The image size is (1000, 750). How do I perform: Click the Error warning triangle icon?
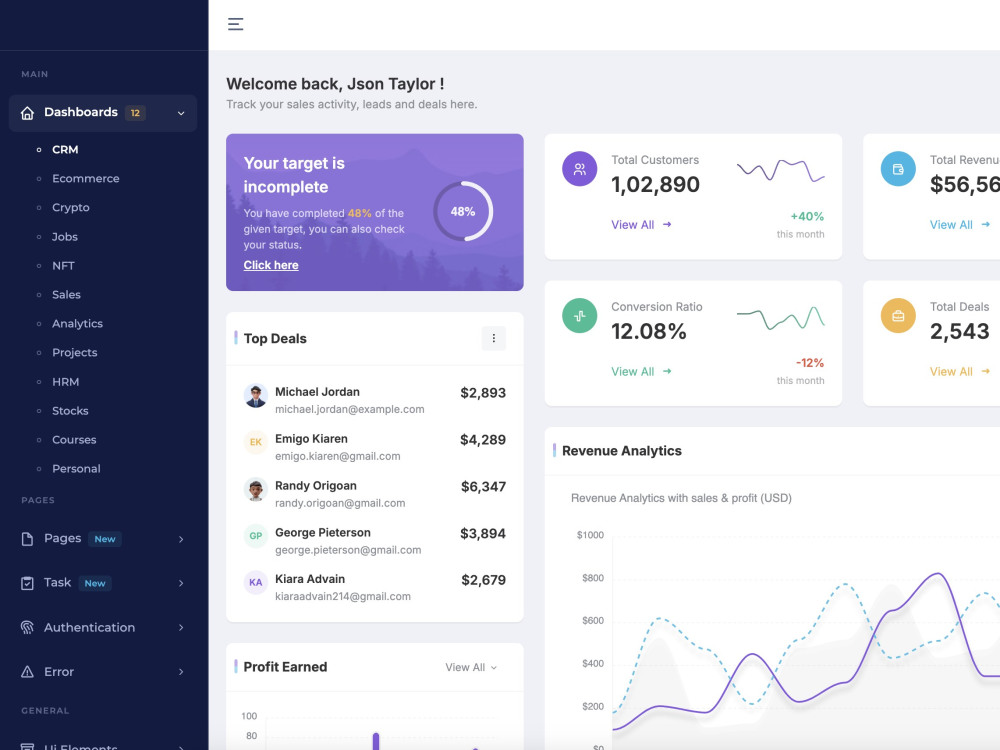[27, 672]
